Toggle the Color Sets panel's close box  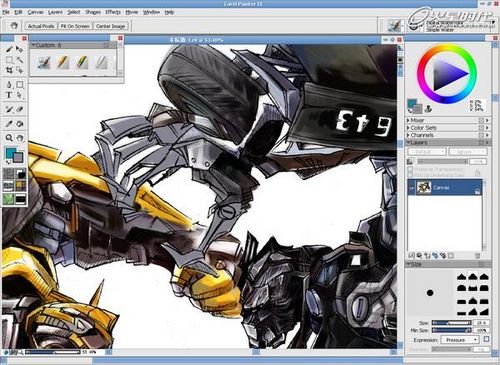click(481, 128)
